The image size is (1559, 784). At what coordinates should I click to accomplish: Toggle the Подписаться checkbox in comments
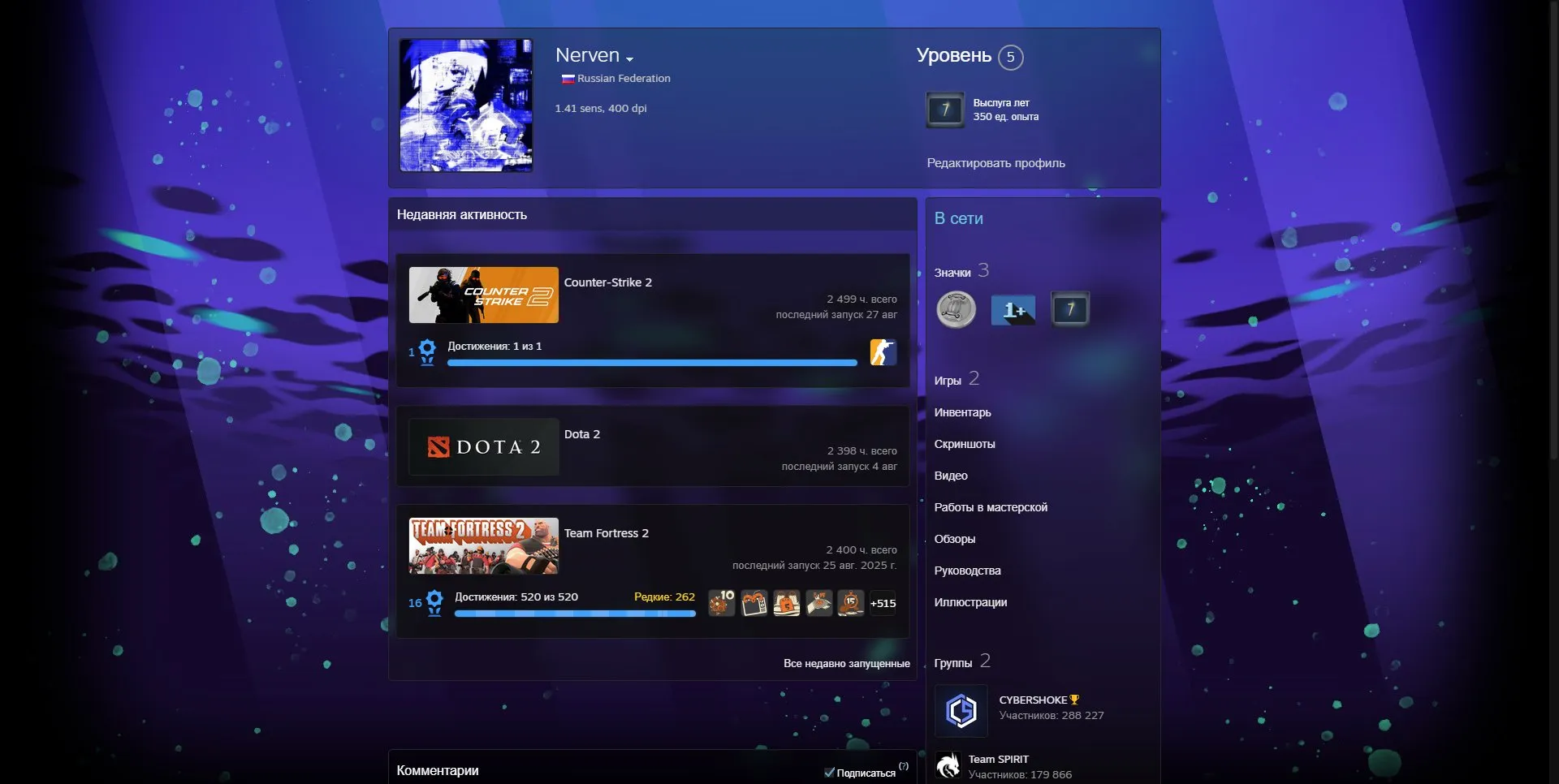tap(829, 773)
